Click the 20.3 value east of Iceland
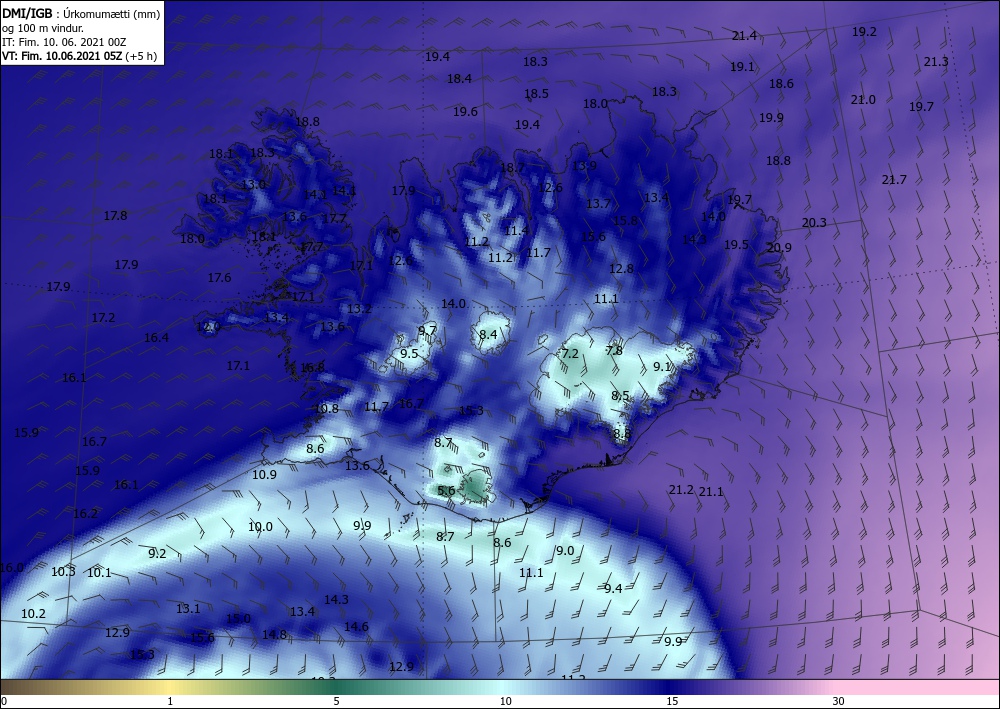Image resolution: width=1000 pixels, height=709 pixels. point(814,223)
